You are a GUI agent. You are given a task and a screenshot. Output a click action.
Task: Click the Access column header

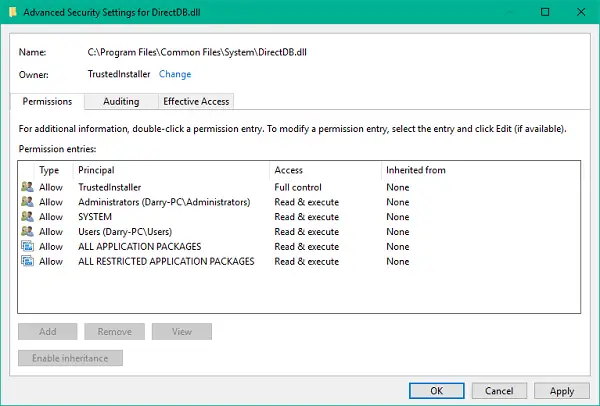pos(289,170)
